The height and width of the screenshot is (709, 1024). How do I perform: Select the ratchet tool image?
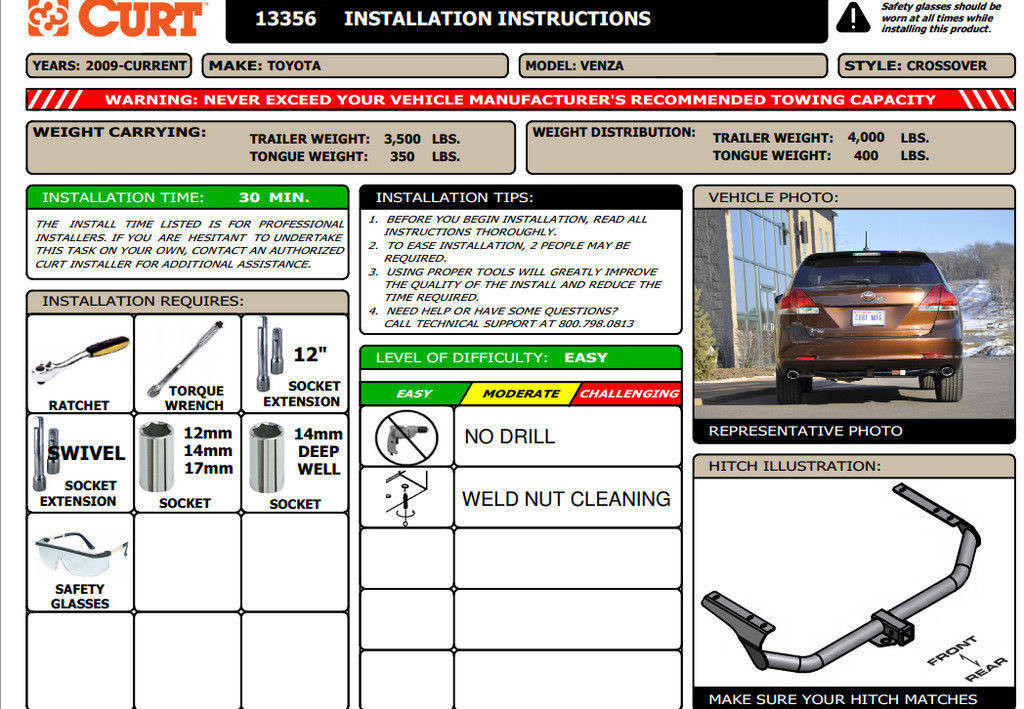pyautogui.click(x=80, y=362)
